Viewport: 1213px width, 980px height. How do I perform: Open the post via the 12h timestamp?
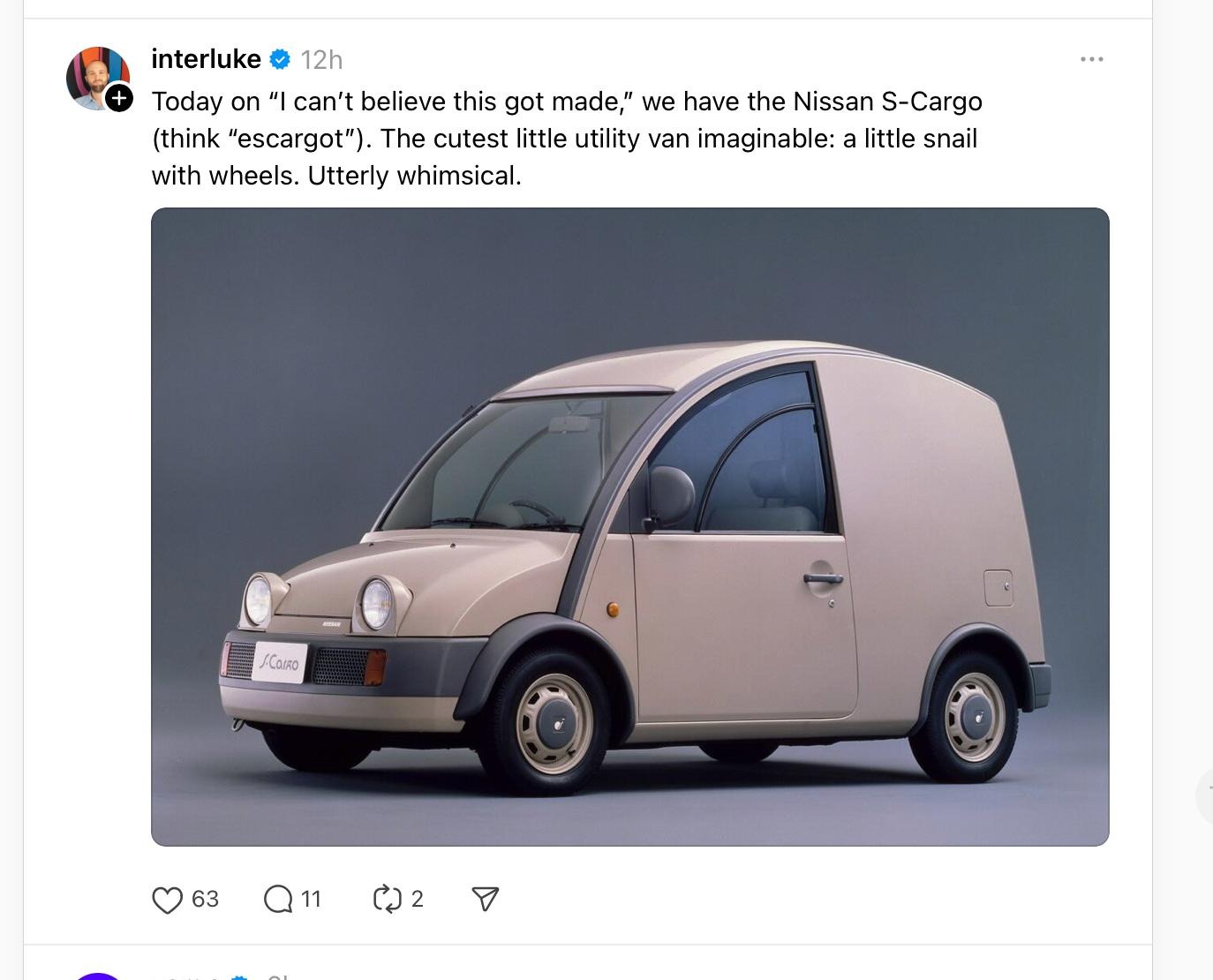321,60
